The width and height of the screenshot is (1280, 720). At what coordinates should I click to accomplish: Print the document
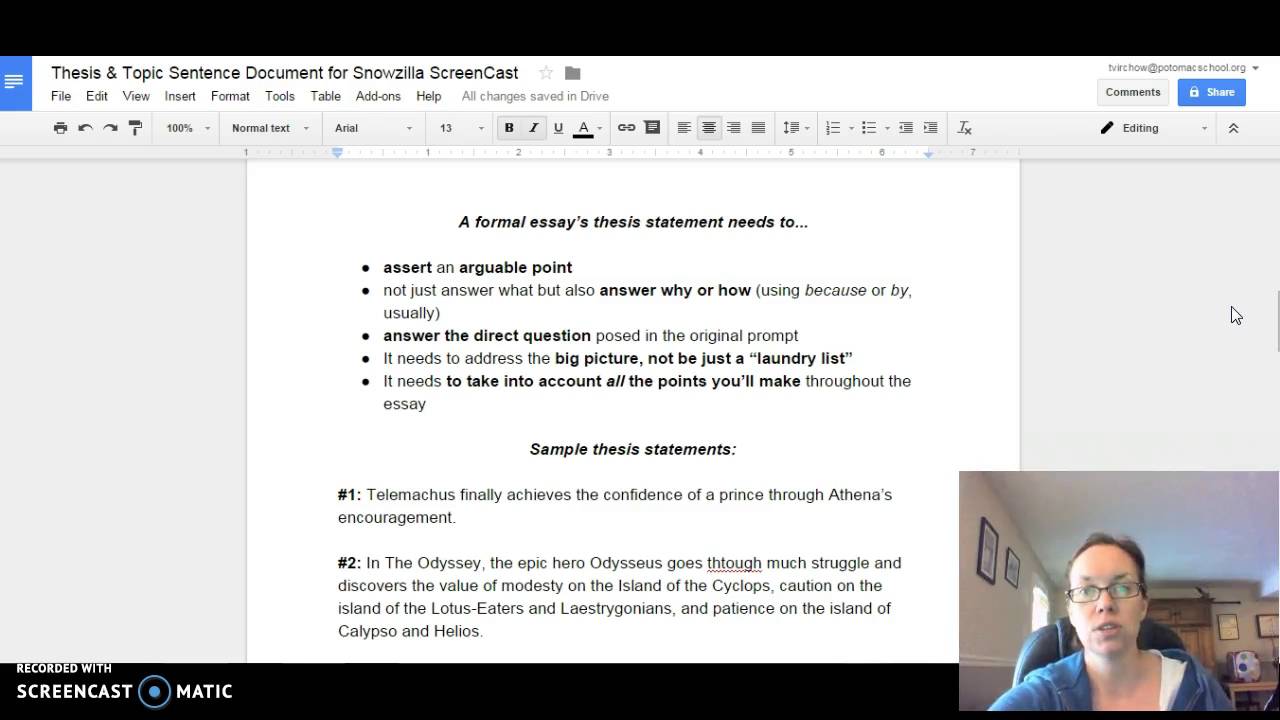pyautogui.click(x=61, y=128)
